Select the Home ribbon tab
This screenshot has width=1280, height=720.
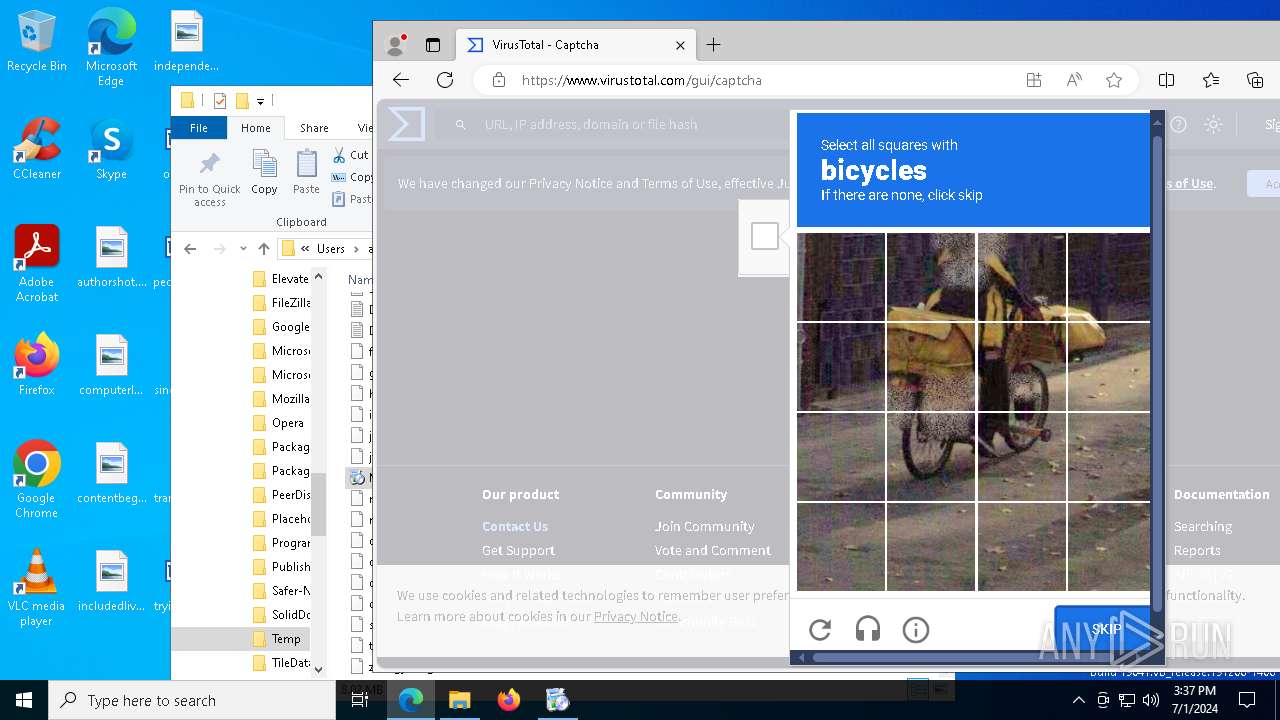tap(256, 128)
